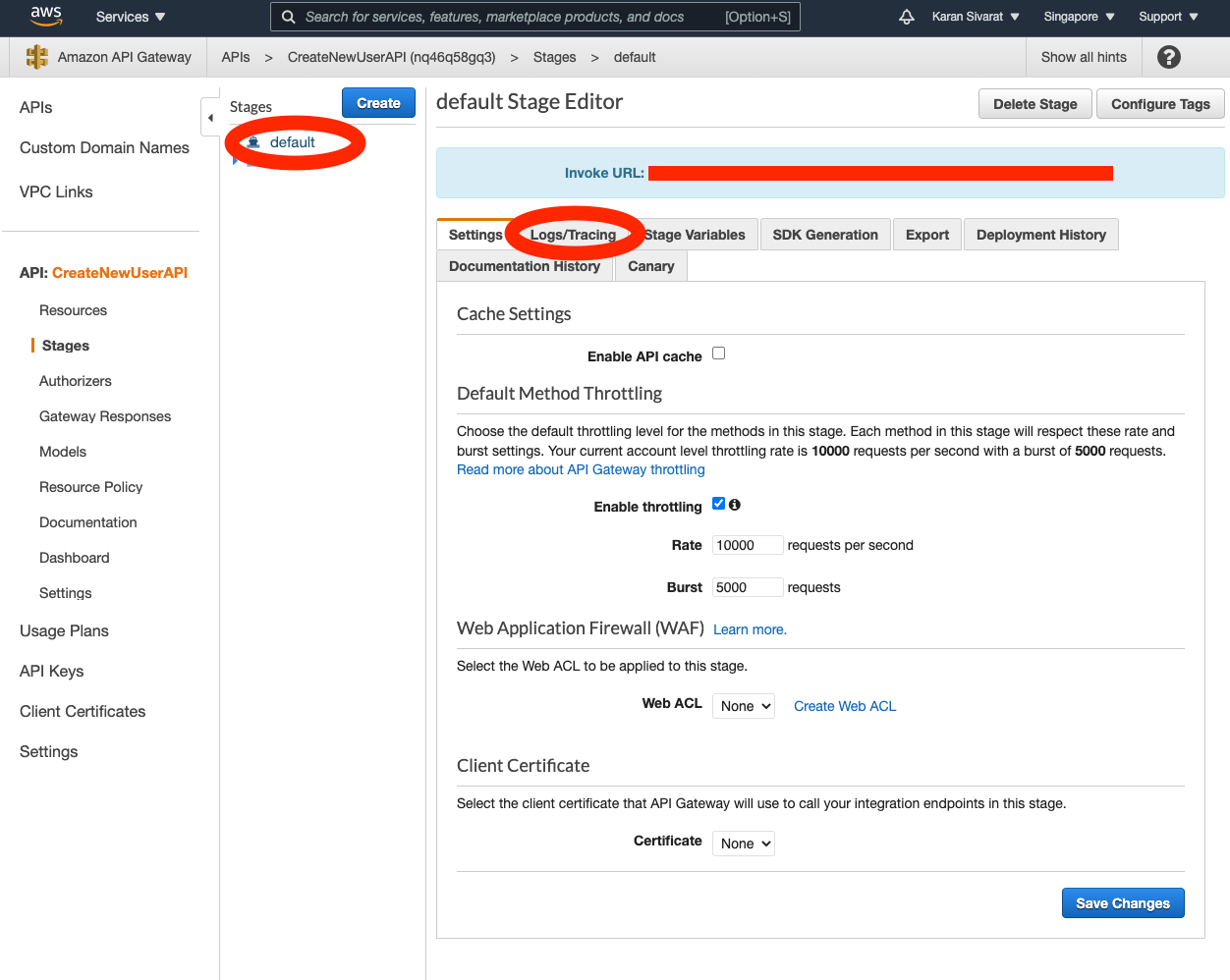Toggle the Enable throttling checkbox
The width and height of the screenshot is (1230, 980).
click(x=719, y=504)
